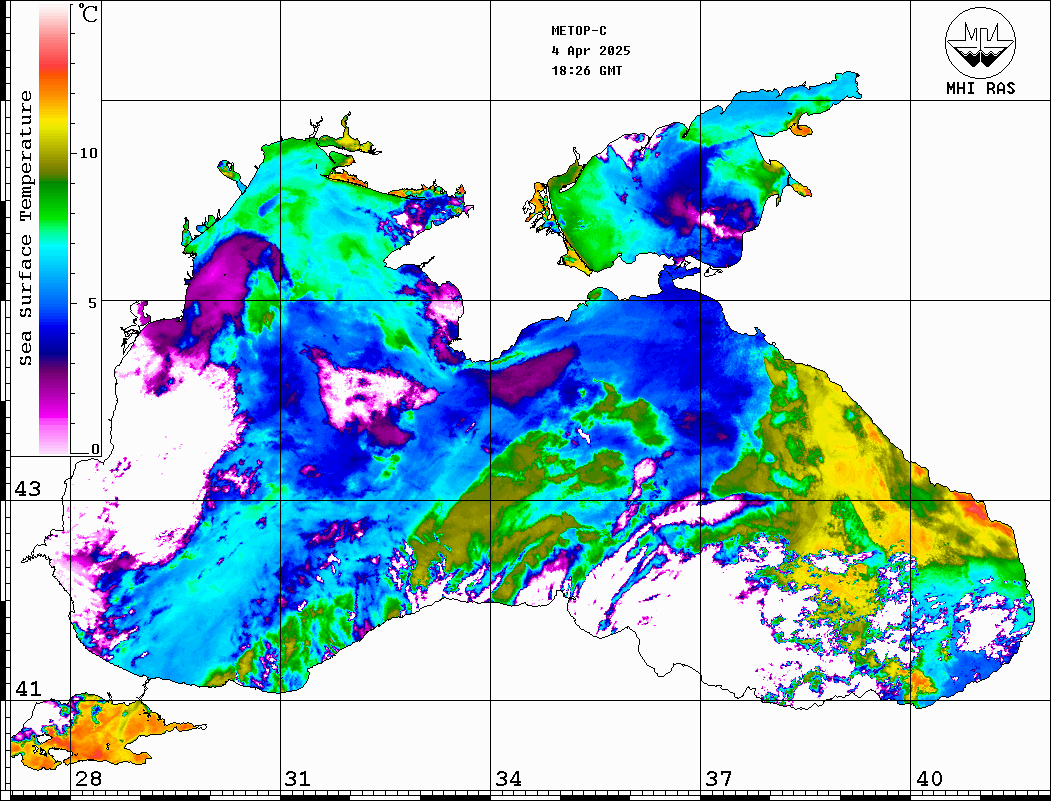This screenshot has width=1051, height=801.
Task: Click the "MHI RAS" text under logo
Action: click(x=980, y=88)
